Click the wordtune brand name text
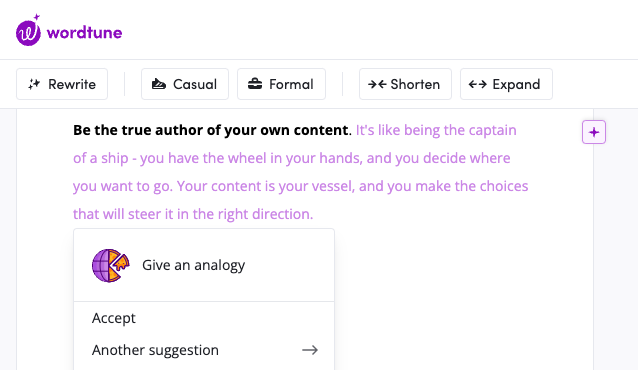This screenshot has width=638, height=370. pyautogui.click(x=84, y=33)
